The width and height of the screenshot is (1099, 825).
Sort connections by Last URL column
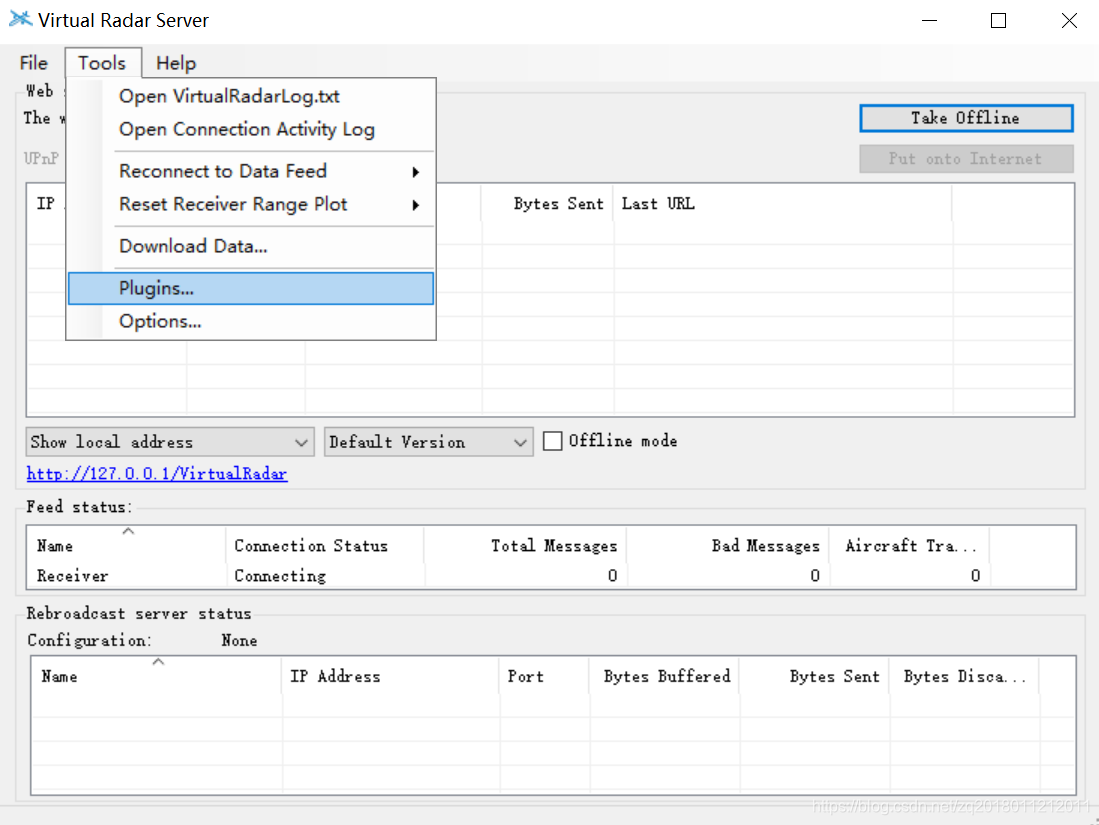pyautogui.click(x=782, y=204)
